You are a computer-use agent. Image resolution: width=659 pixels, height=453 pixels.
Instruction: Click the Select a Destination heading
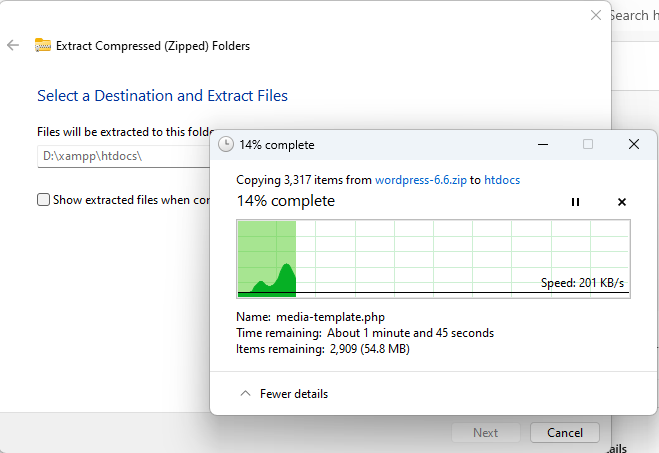(x=162, y=96)
